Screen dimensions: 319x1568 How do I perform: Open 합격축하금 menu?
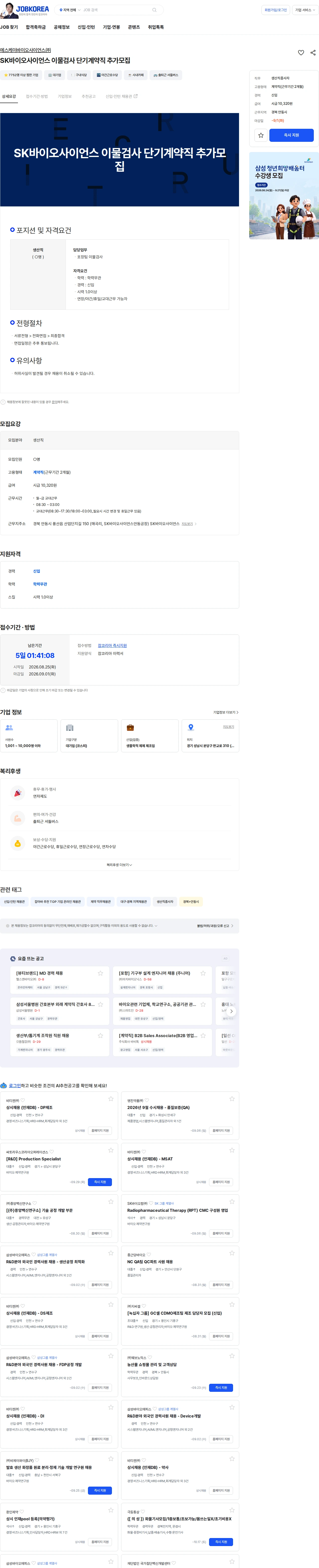pyautogui.click(x=36, y=27)
